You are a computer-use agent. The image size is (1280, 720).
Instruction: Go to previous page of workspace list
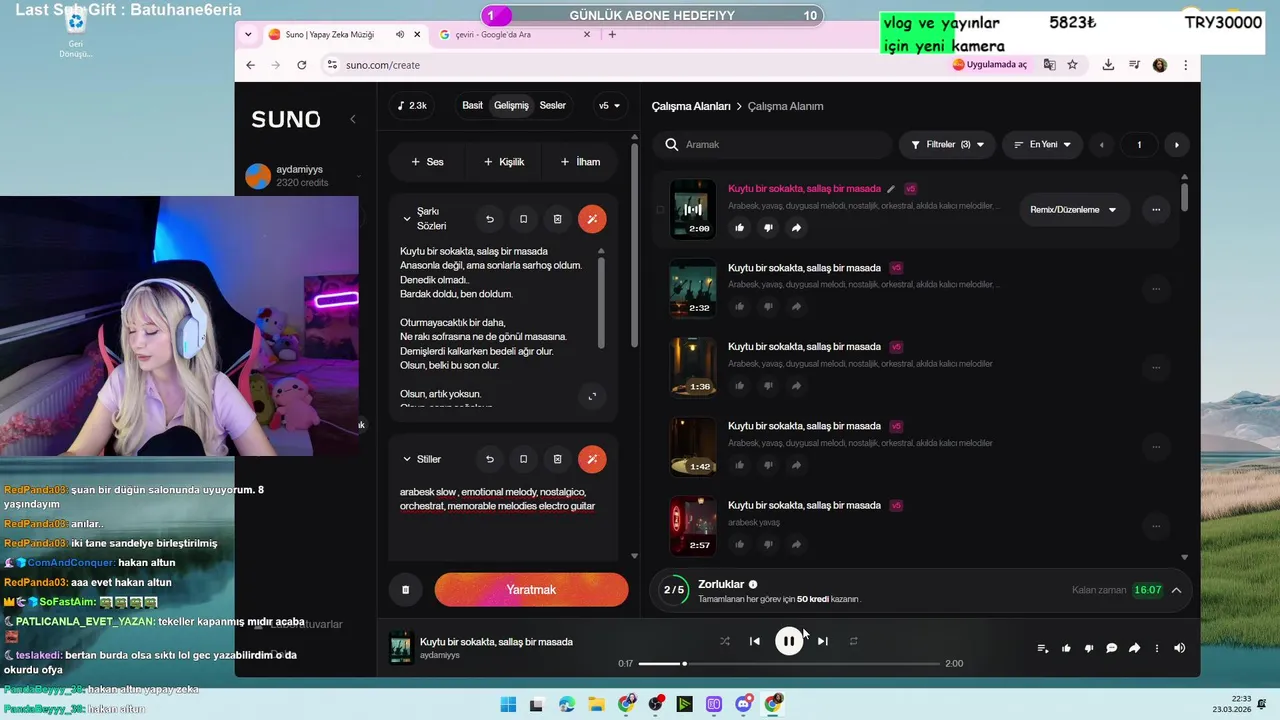(x=1102, y=145)
